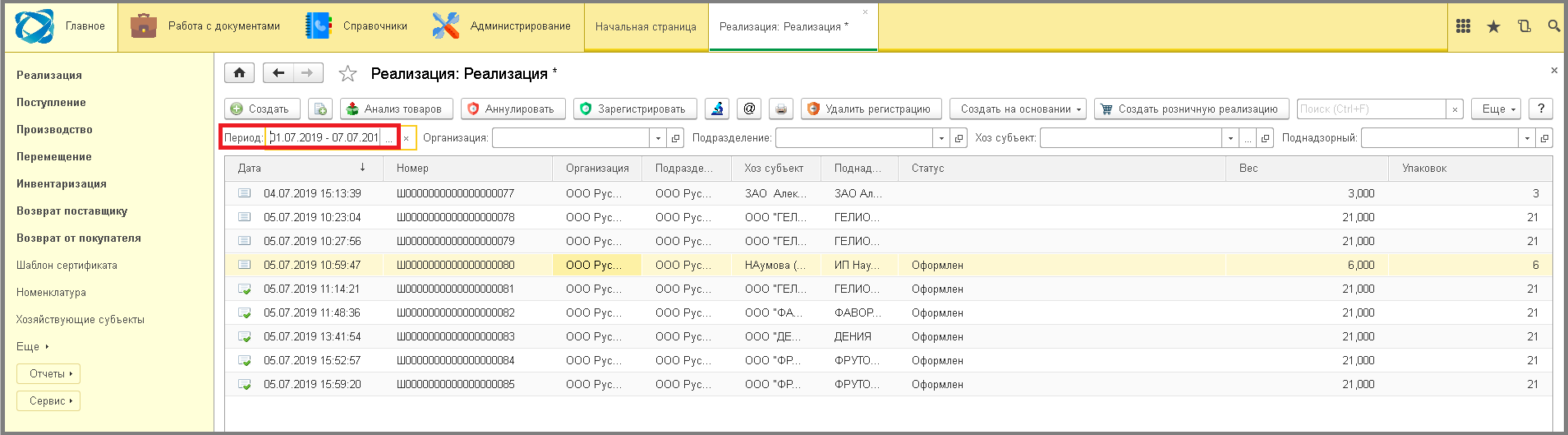Open the history icon in top bar
1568x435 pixels.
(1524, 26)
